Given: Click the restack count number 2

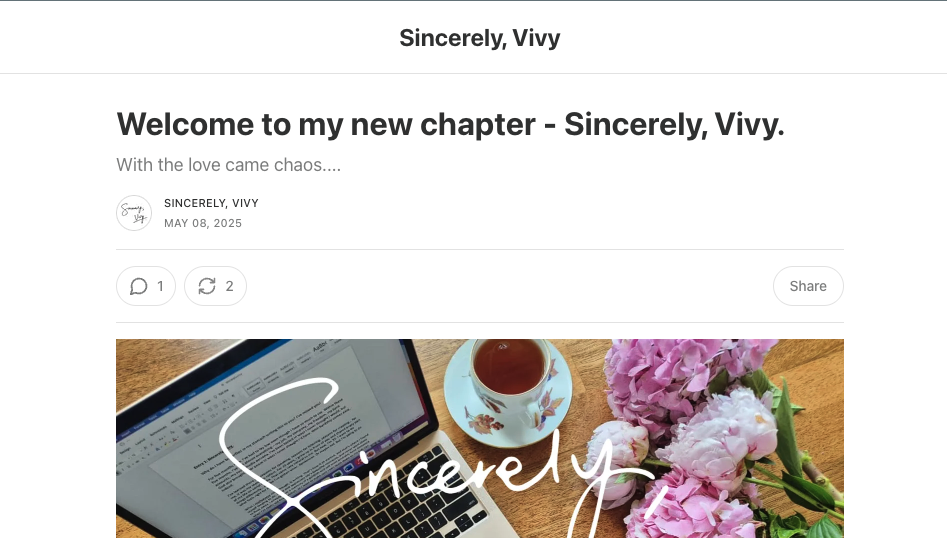Looking at the screenshot, I should click(230, 286).
